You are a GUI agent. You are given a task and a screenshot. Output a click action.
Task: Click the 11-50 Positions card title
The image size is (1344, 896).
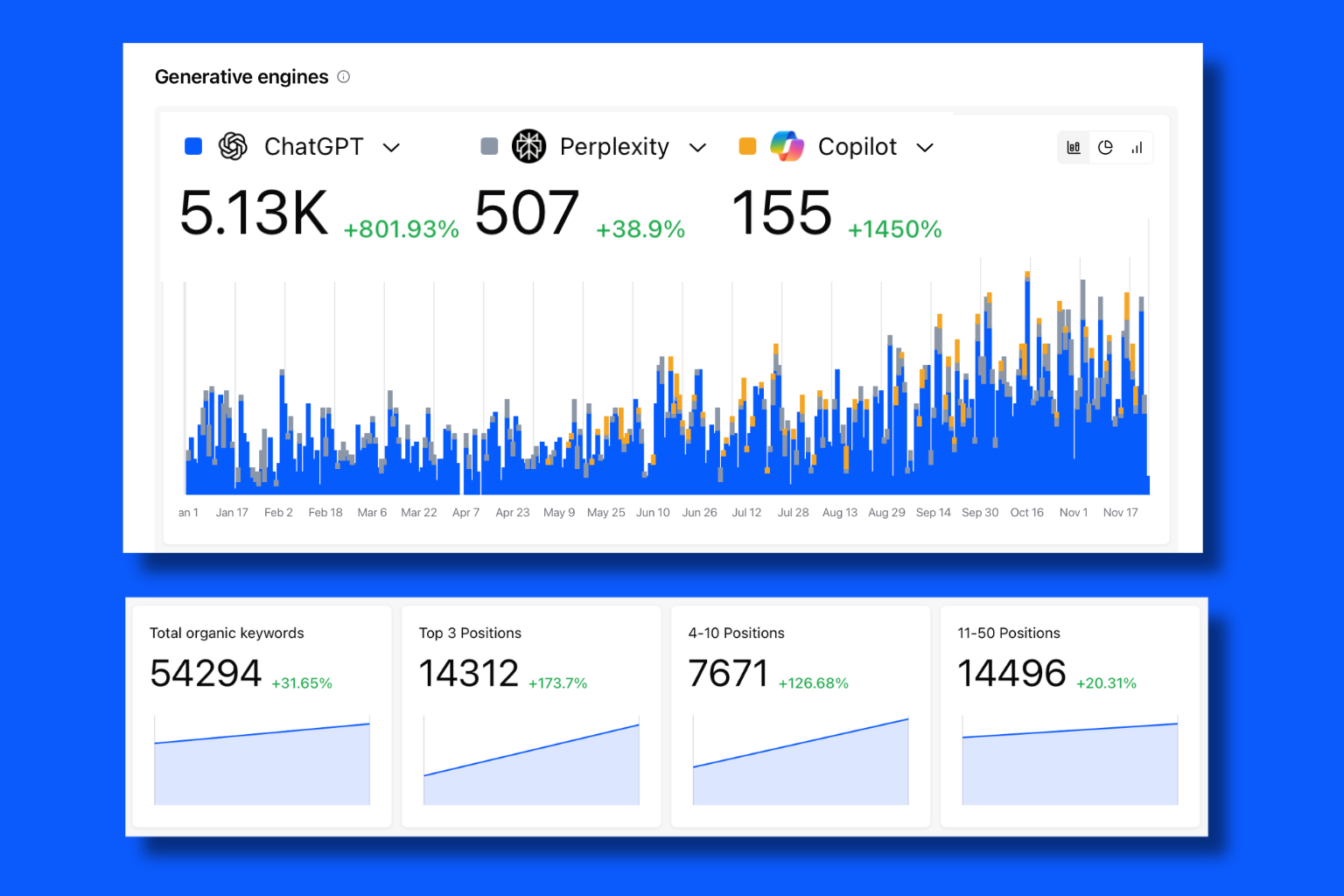(1009, 633)
